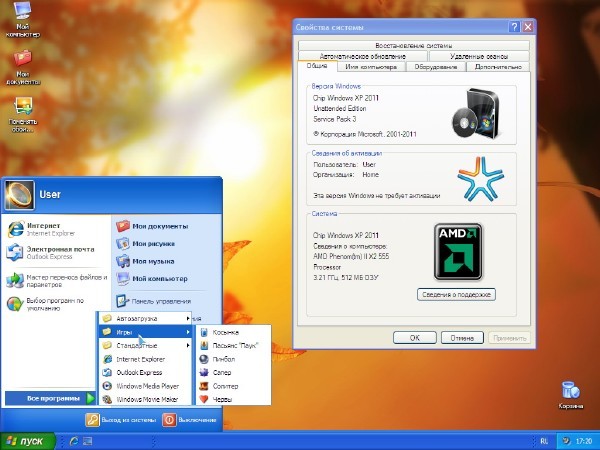Open the change wallpaper desktop shortcut
The width and height of the screenshot is (600, 450).
pyautogui.click(x=23, y=114)
